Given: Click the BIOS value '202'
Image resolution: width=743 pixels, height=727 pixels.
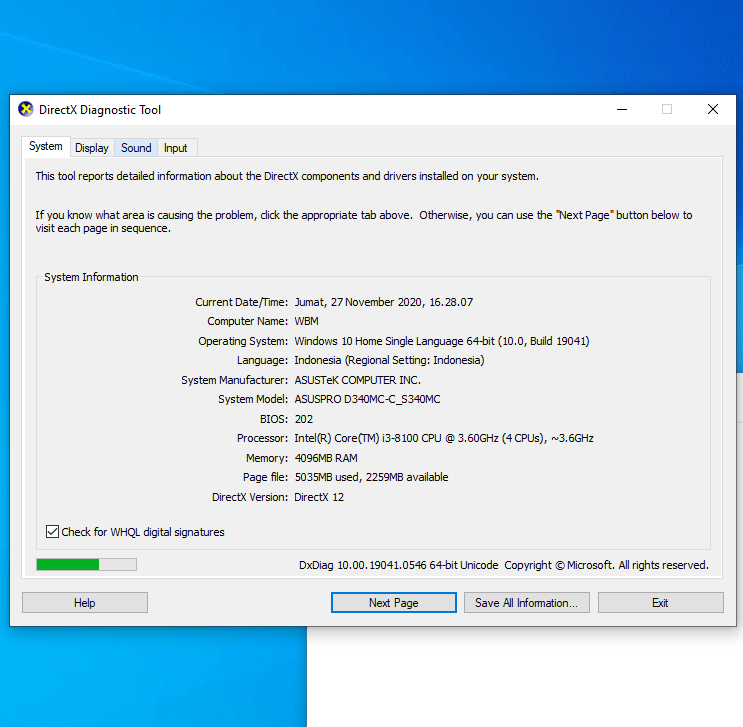Looking at the screenshot, I should coord(304,419).
